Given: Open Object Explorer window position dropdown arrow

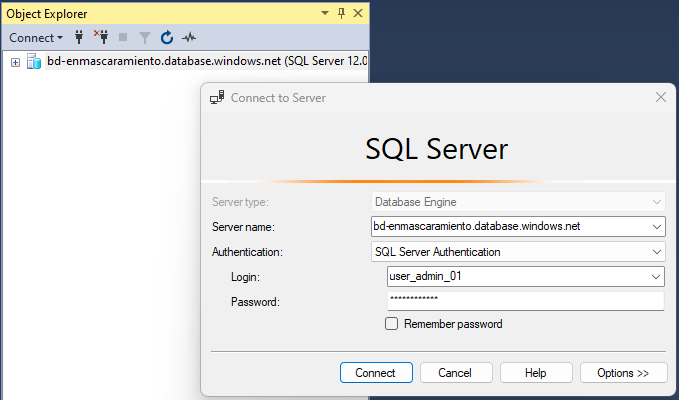Looking at the screenshot, I should (325, 13).
